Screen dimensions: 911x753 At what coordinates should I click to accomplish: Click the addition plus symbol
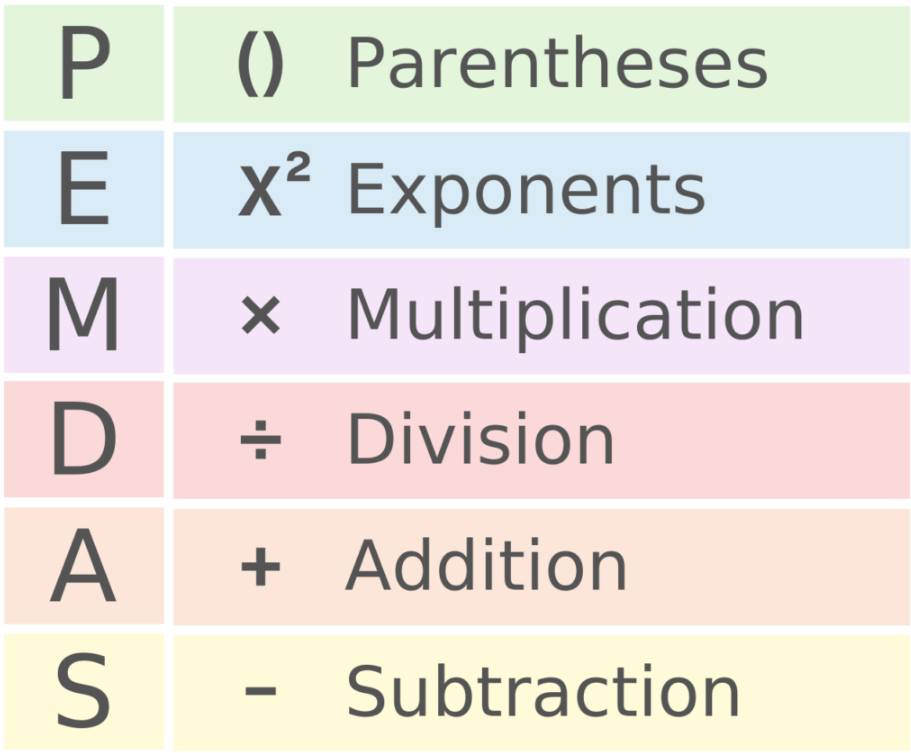click(x=261, y=565)
